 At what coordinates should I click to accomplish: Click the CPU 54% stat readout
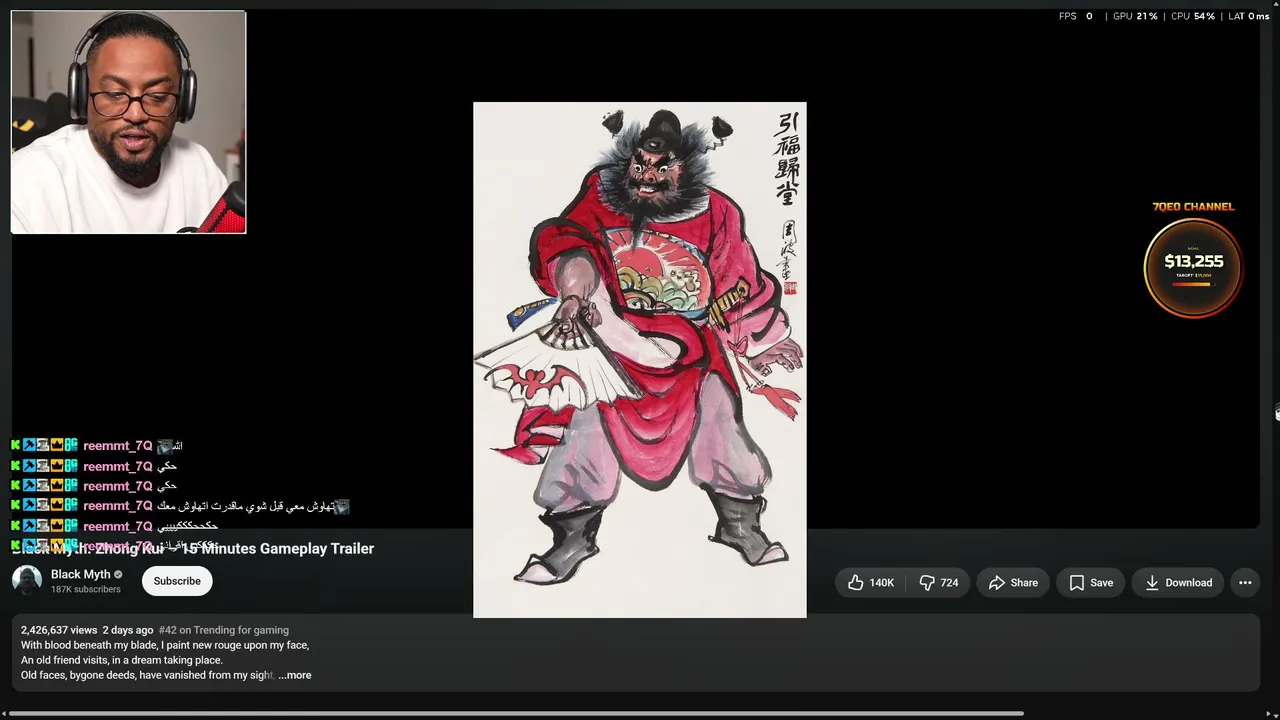1193,16
